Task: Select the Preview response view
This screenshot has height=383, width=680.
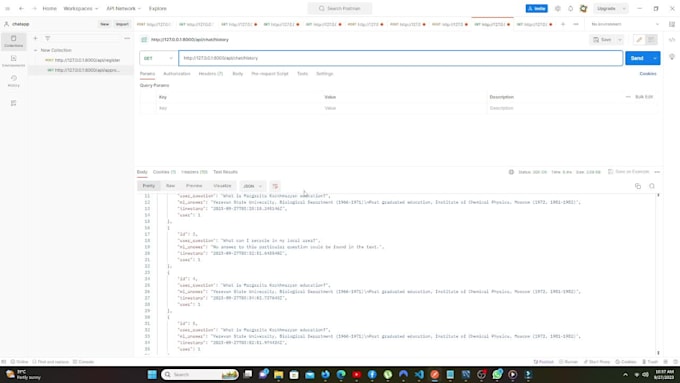Action: click(x=194, y=186)
